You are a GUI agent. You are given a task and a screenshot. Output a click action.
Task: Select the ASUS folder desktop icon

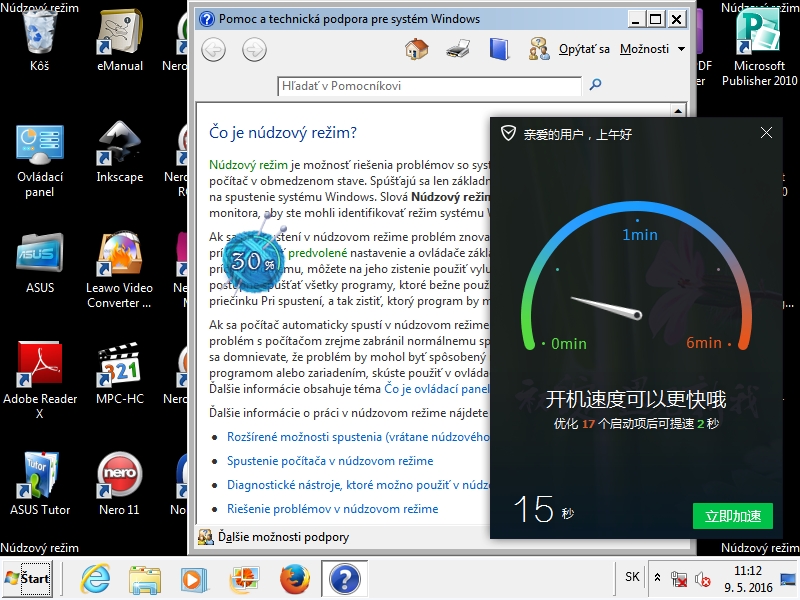(x=40, y=263)
